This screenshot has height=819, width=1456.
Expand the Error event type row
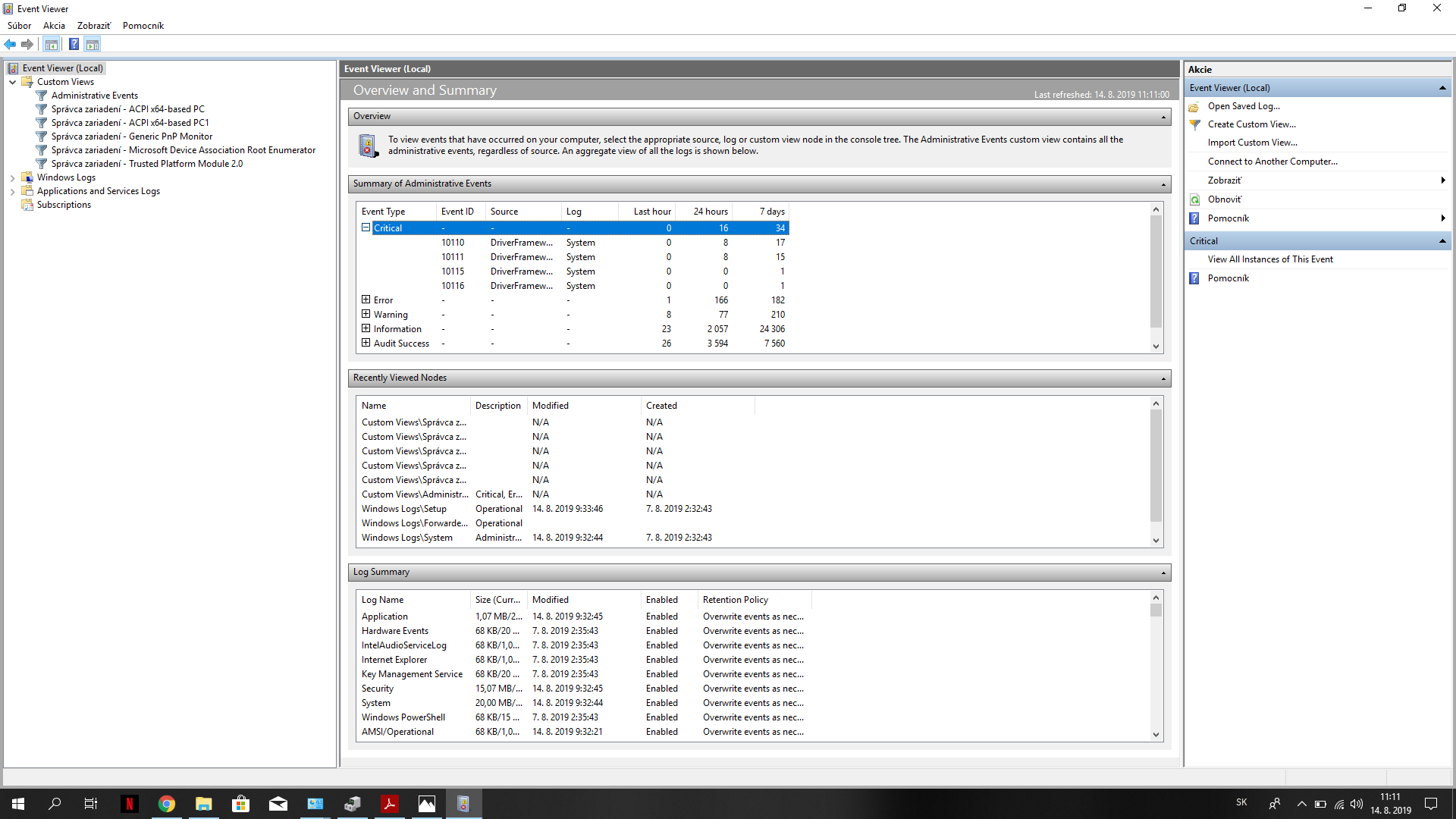point(366,300)
